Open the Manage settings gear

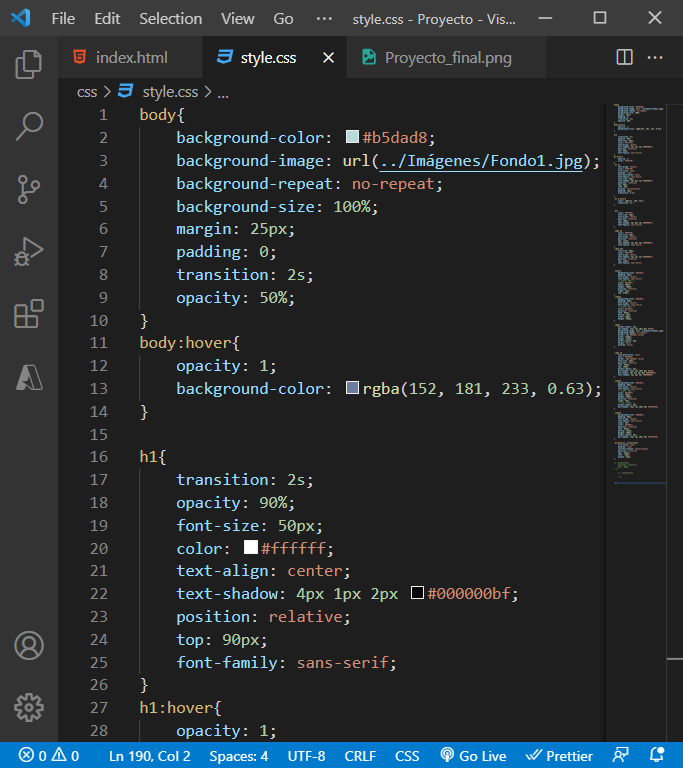pos(29,707)
